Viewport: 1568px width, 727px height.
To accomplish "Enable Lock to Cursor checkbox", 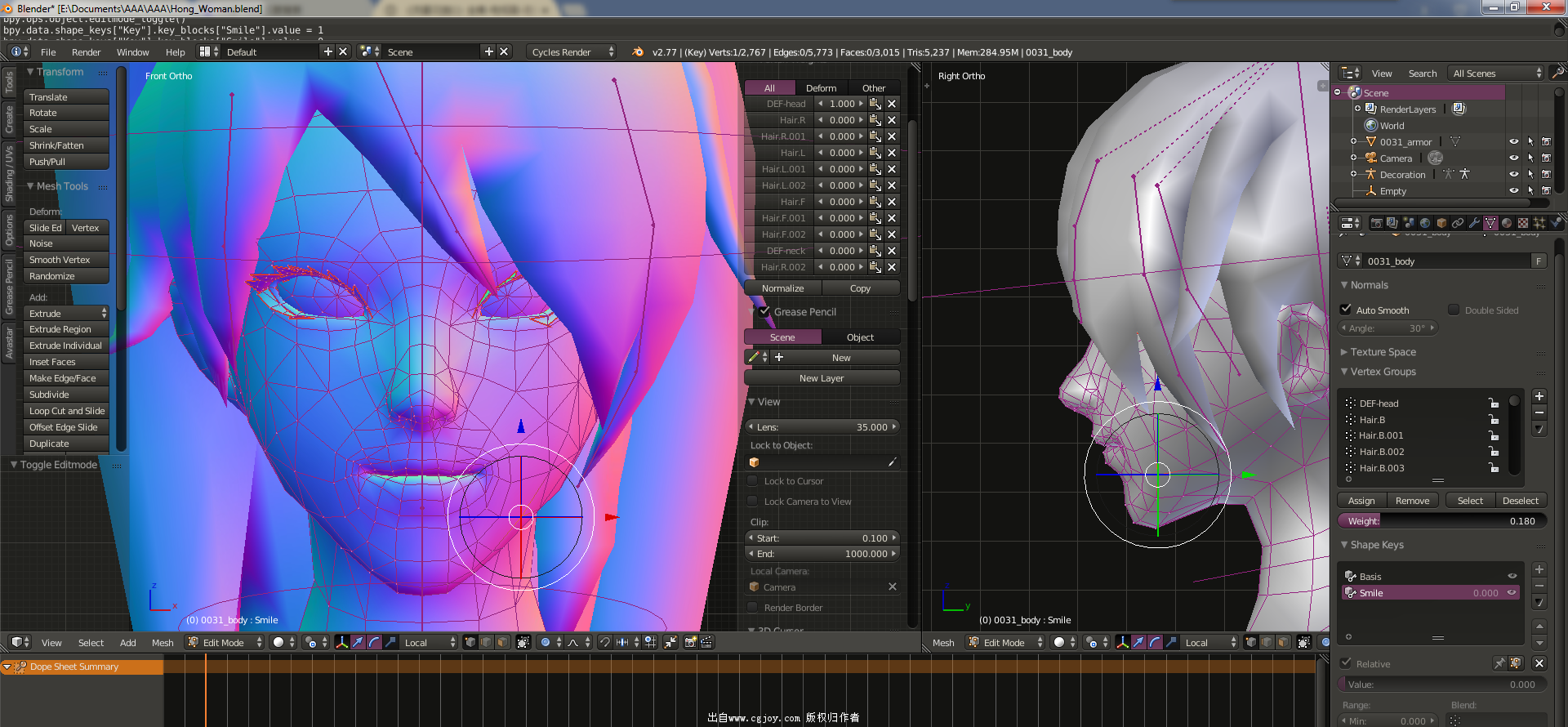I will coord(752,481).
